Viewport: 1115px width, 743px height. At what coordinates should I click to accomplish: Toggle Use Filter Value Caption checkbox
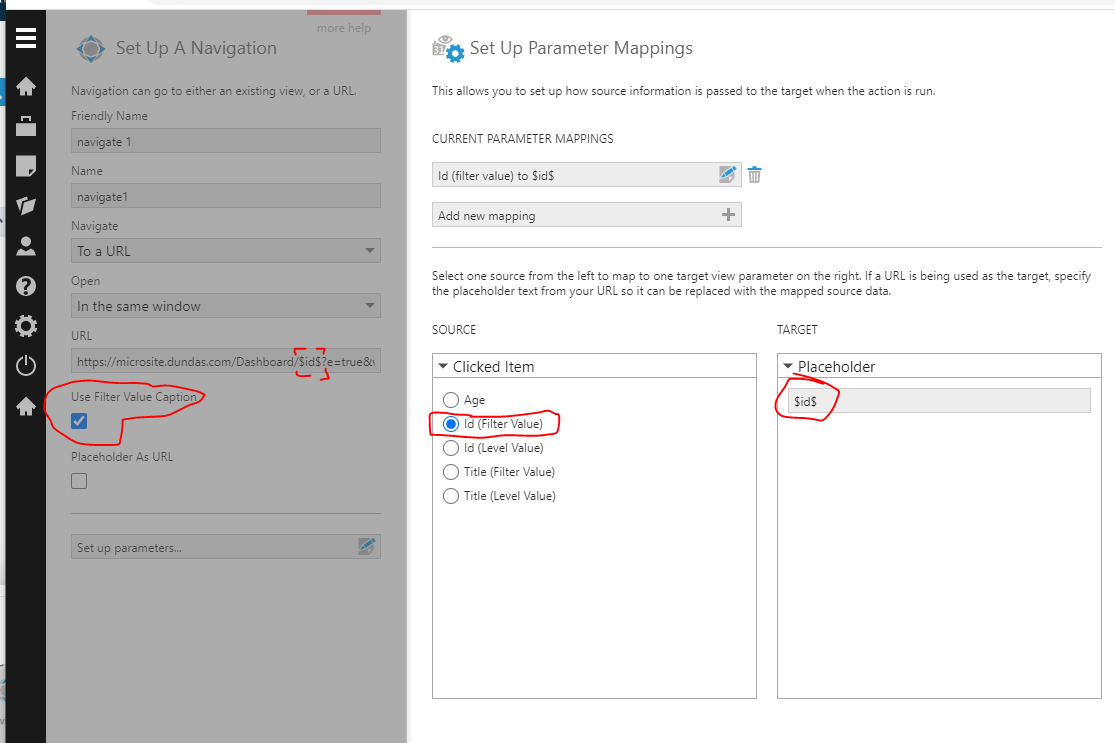pos(79,421)
